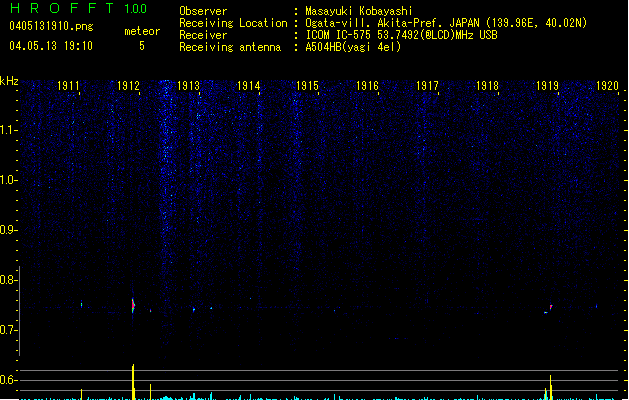
Task: Click the HROFFT 1.0.0 title text
Action: pos(78,8)
